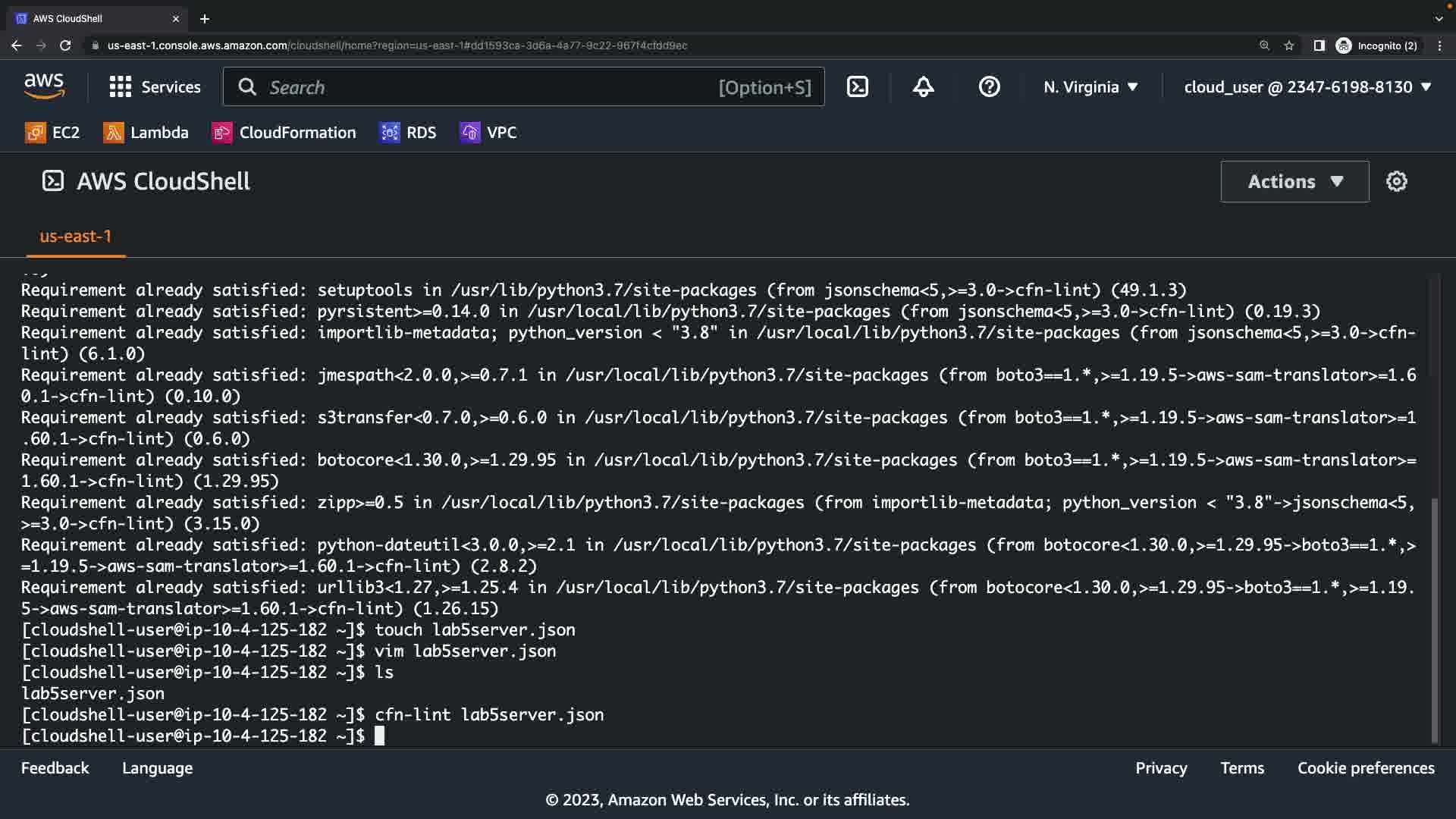Open the VPC shortcut
Screen dimensions: 1456x819
tap(488, 133)
